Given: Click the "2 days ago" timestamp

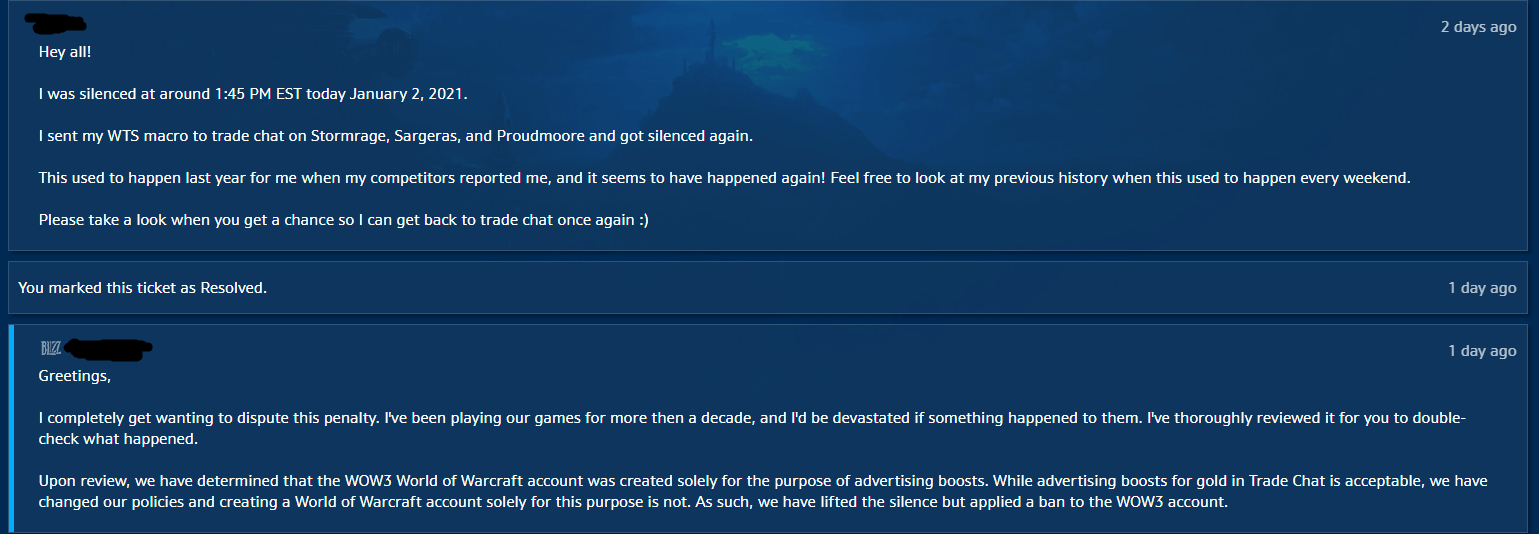Looking at the screenshot, I should (1478, 27).
